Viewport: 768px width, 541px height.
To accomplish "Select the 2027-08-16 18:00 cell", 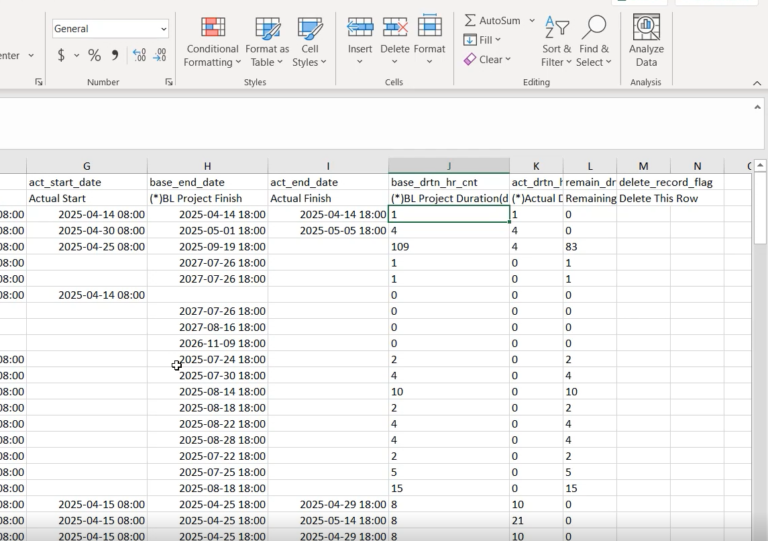I will coord(207,327).
